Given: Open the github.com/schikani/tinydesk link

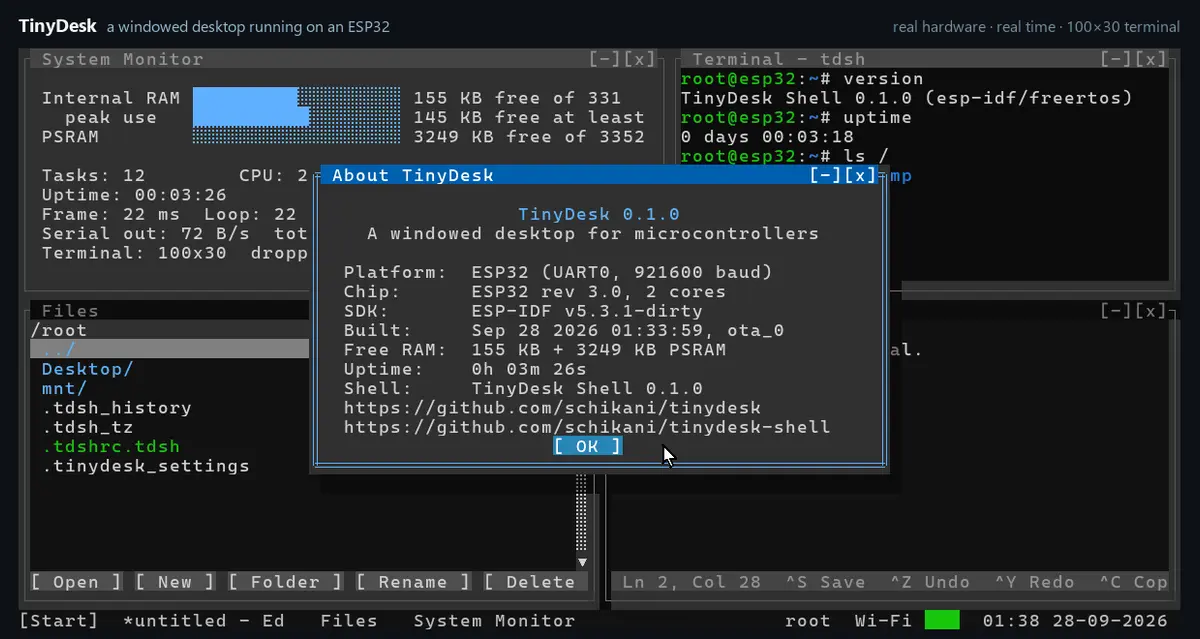Looking at the screenshot, I should click(x=553, y=408).
